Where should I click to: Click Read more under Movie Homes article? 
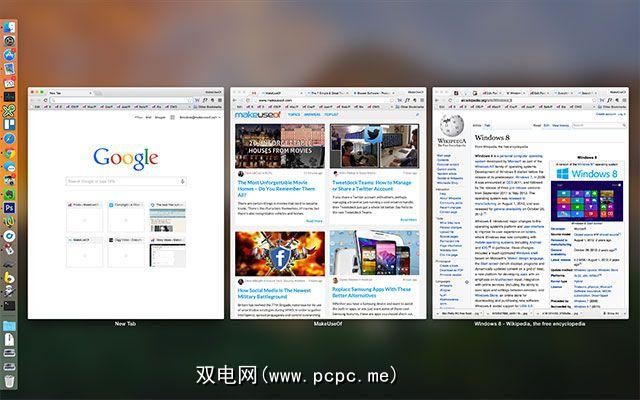point(314,221)
